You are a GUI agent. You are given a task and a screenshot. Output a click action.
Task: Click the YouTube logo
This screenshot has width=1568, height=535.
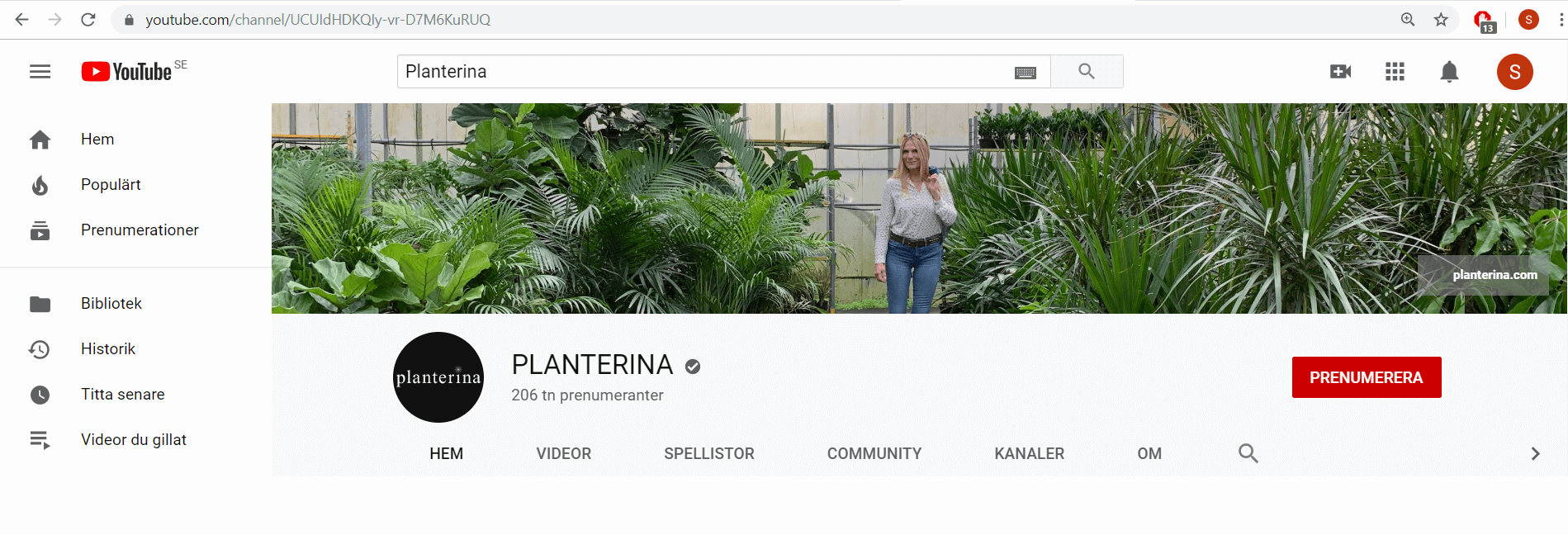pos(127,72)
